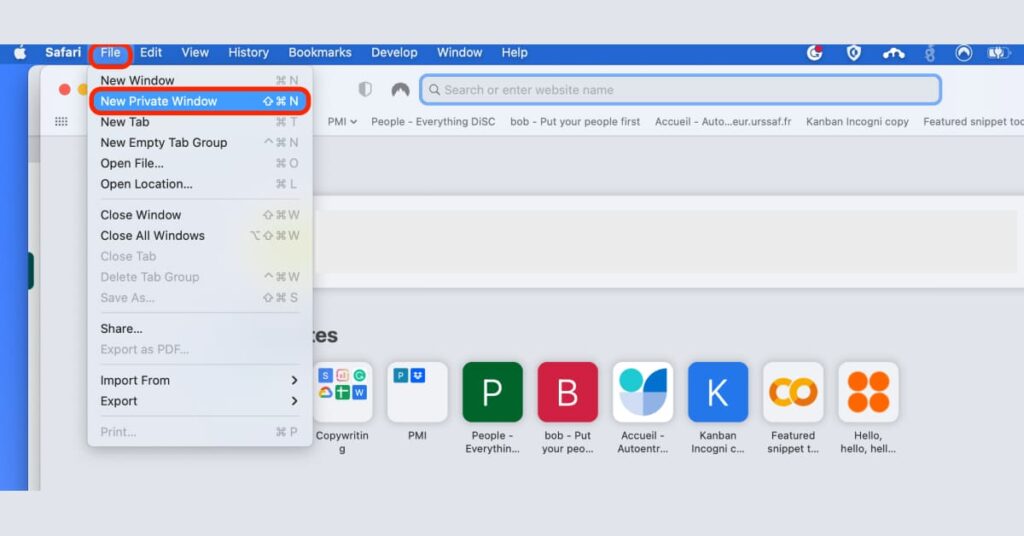Viewport: 1024px width, 536px height.
Task: Open the orange four-dots Hello favorite icon
Action: pyautogui.click(x=868, y=392)
